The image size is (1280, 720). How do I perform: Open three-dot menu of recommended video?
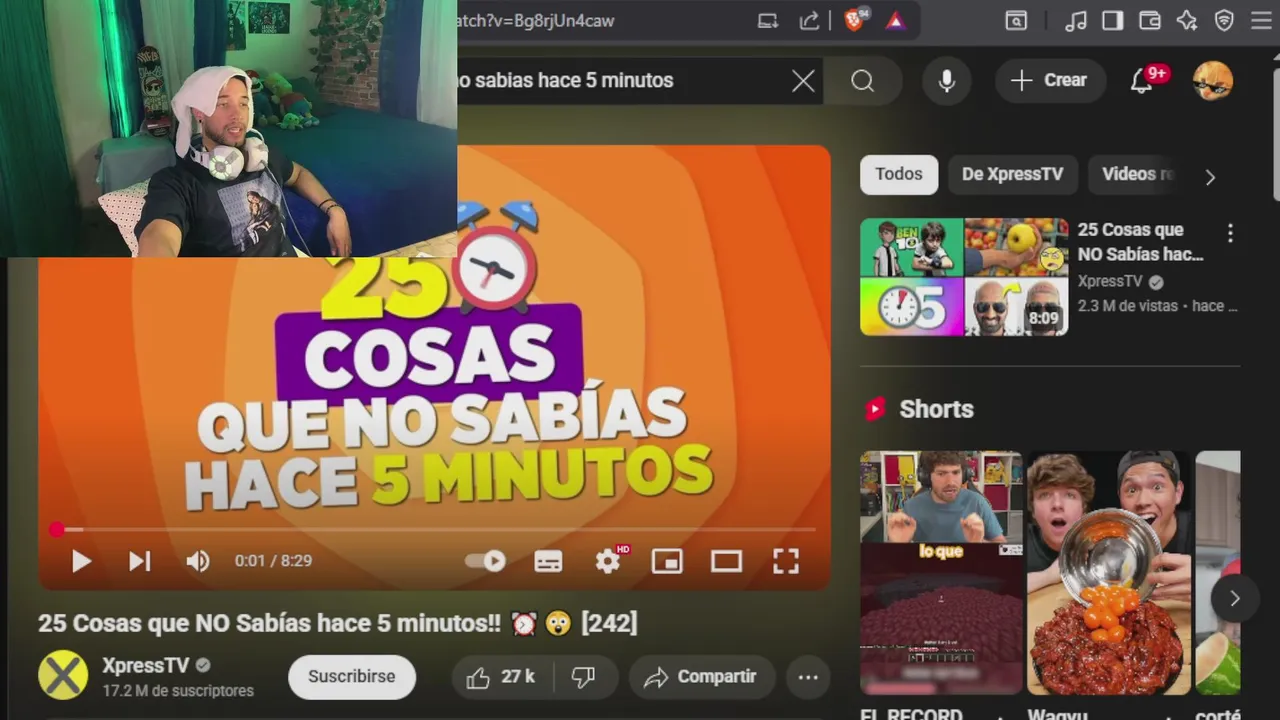[1230, 233]
